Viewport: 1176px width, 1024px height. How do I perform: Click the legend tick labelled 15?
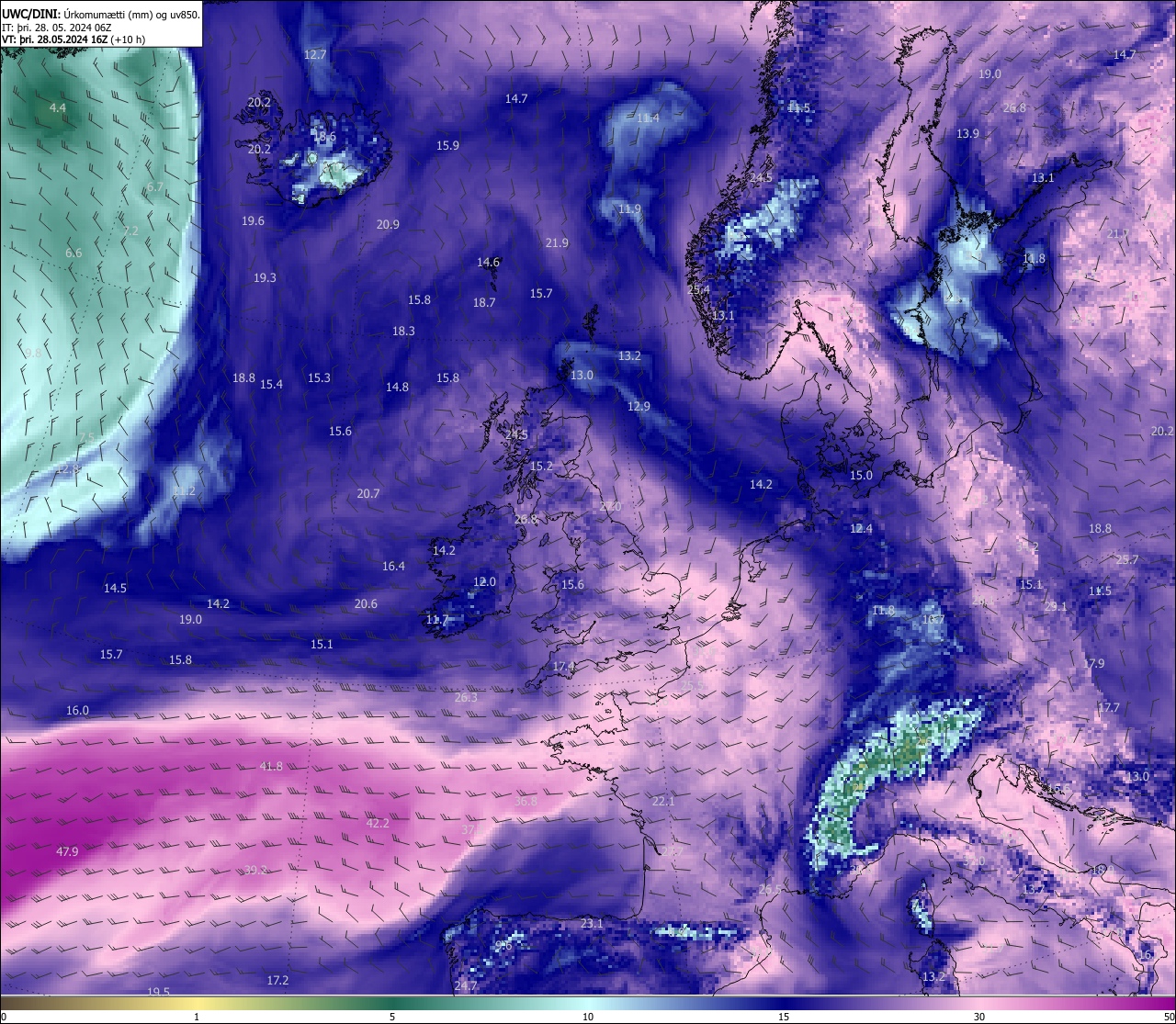tap(784, 1017)
